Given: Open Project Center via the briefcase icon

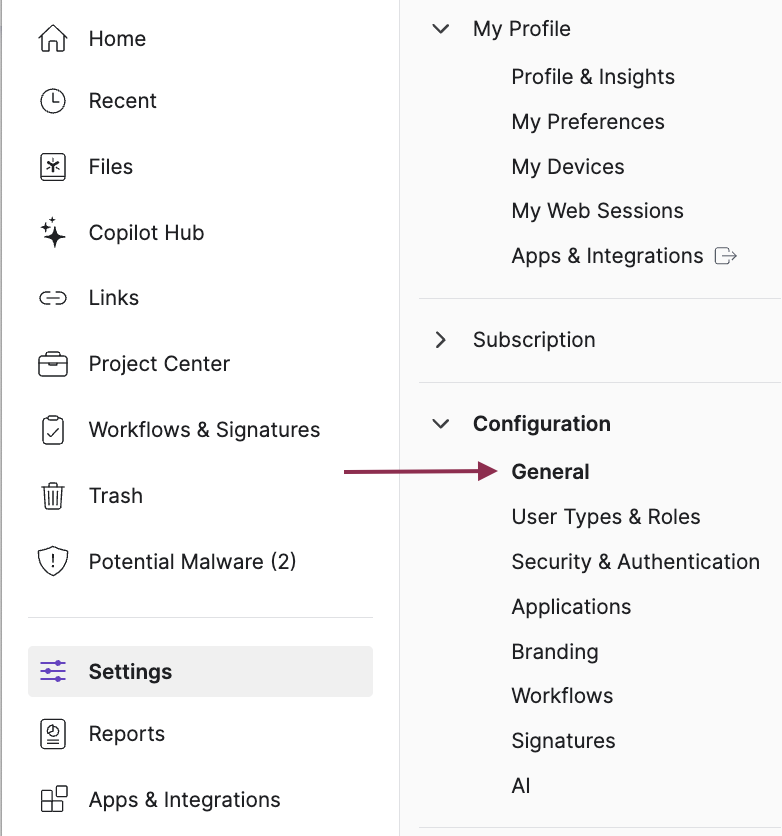Looking at the screenshot, I should click(x=51, y=363).
